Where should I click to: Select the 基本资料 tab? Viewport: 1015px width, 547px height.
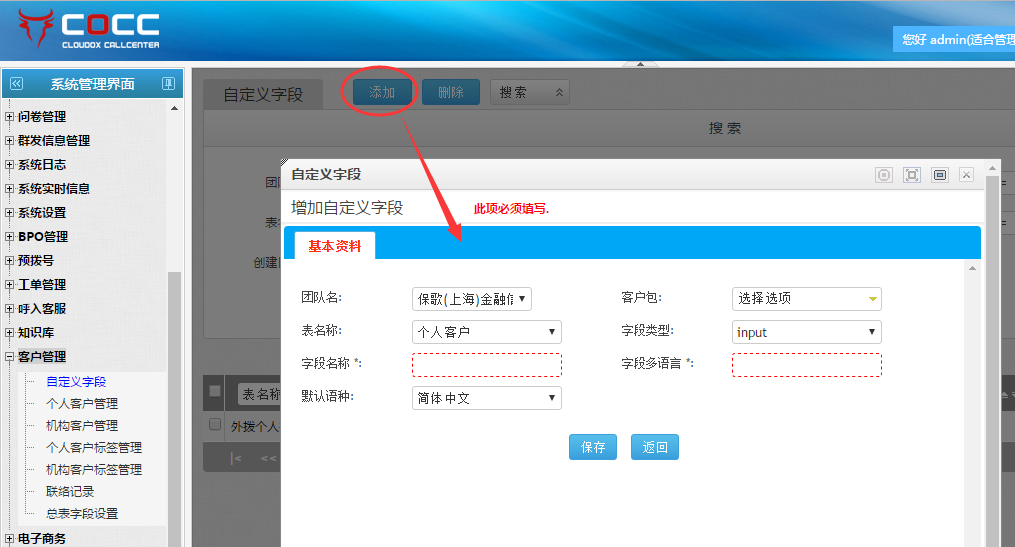[x=334, y=246]
